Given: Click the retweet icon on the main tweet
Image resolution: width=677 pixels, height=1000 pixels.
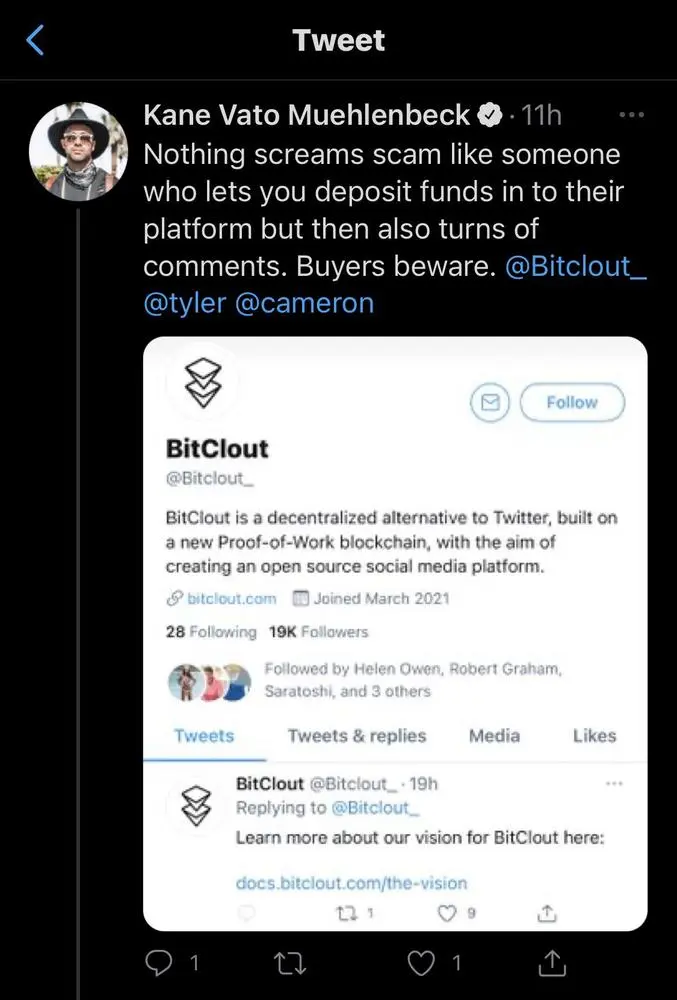Looking at the screenshot, I should coord(289,962).
